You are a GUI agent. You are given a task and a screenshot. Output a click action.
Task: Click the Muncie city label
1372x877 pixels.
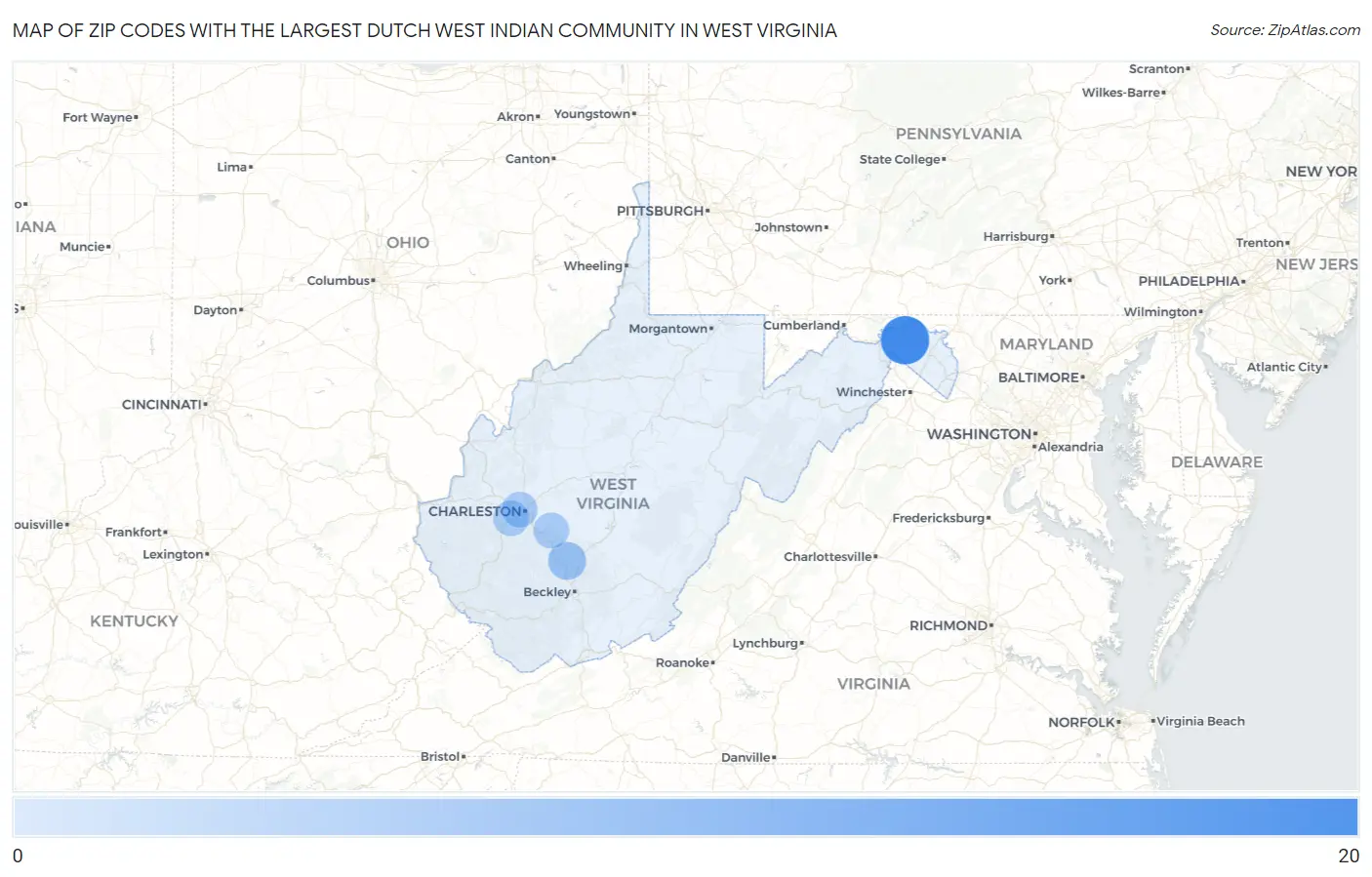[x=82, y=247]
